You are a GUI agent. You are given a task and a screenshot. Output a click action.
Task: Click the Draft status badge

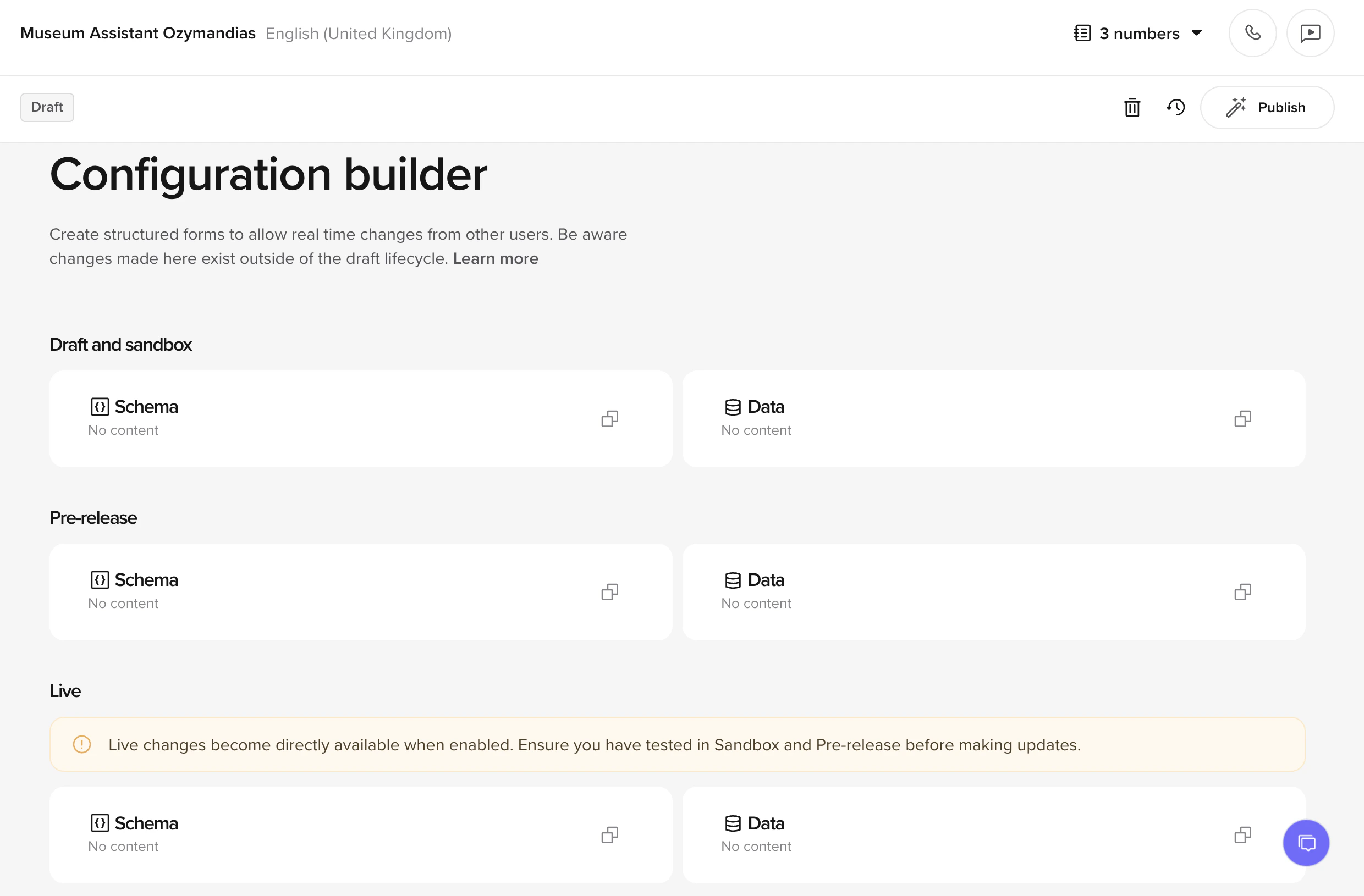pos(47,107)
